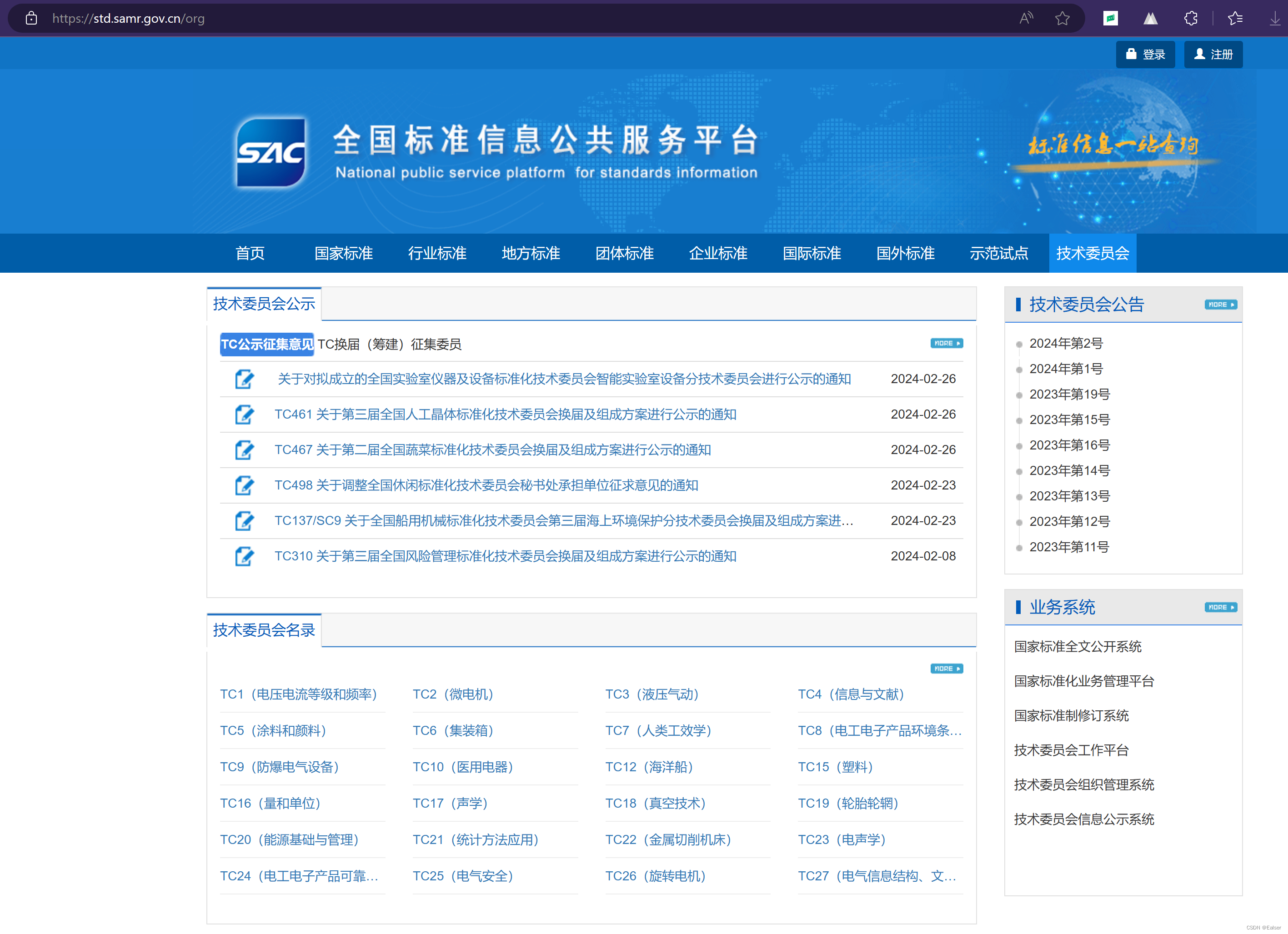Open browser extensions puzzle icon

click(x=1191, y=18)
